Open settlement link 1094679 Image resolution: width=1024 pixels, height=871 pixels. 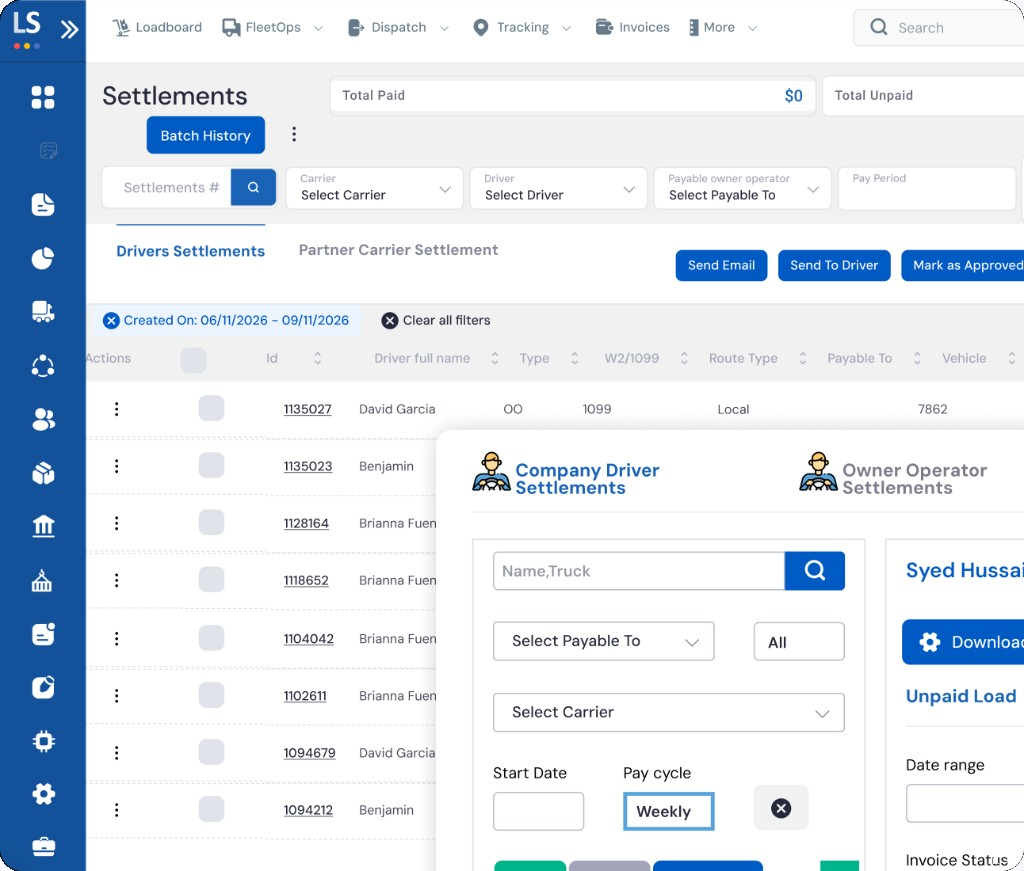click(x=310, y=753)
